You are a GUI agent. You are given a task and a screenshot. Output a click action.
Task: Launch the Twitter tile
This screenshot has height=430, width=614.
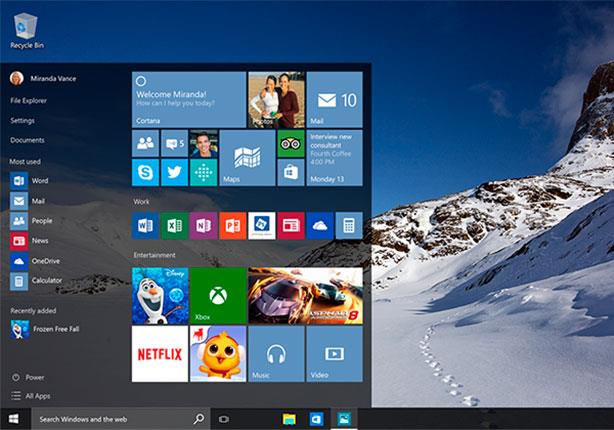[174, 172]
